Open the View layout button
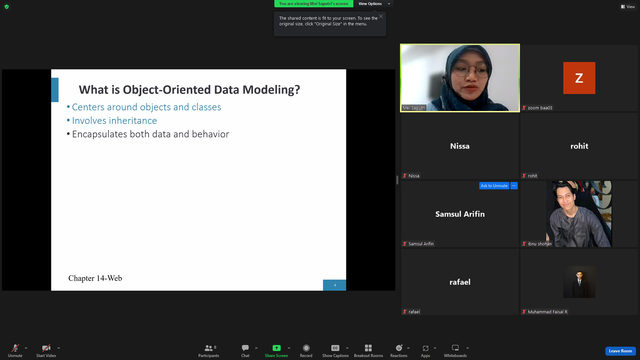Image resolution: width=640 pixels, height=360 pixels. click(628, 7)
